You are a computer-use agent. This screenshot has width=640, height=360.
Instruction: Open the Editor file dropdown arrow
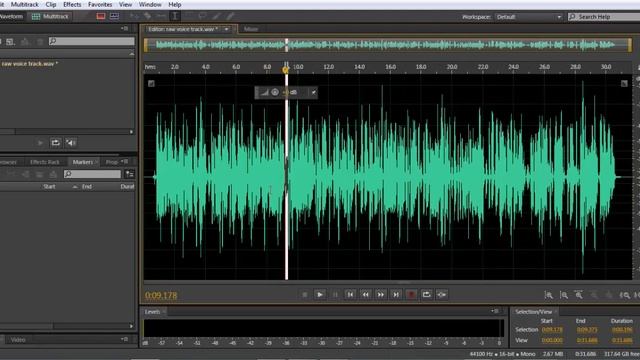point(227,29)
